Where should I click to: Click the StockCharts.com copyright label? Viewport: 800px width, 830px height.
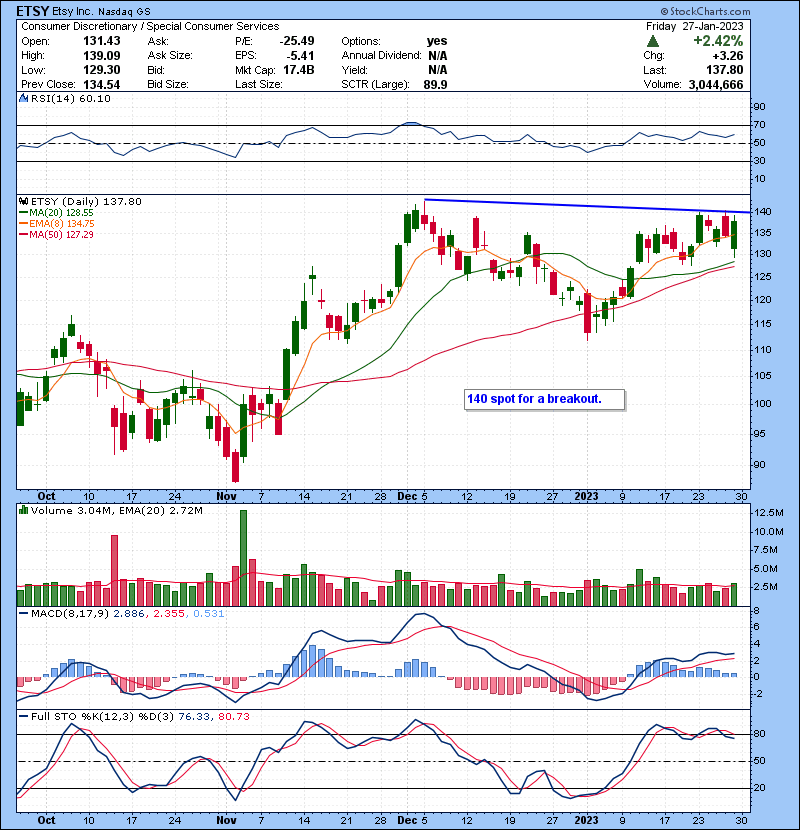coord(705,11)
